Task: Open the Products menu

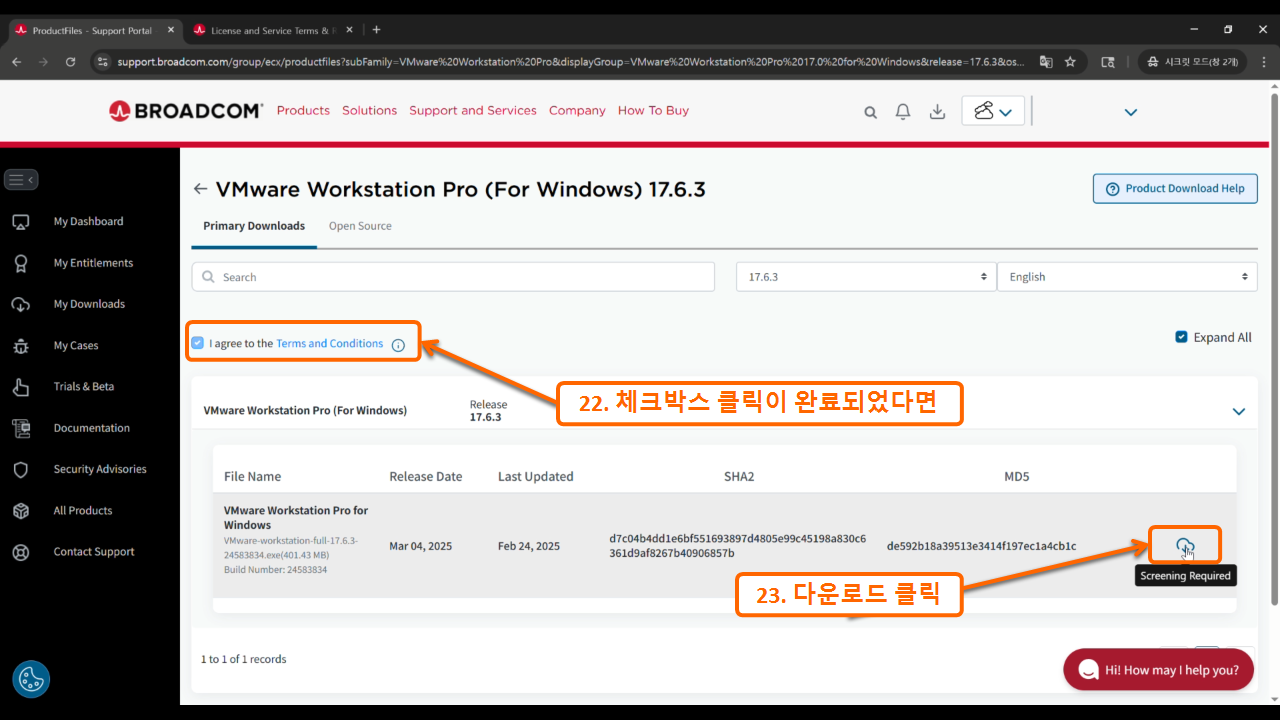Action: (x=303, y=111)
